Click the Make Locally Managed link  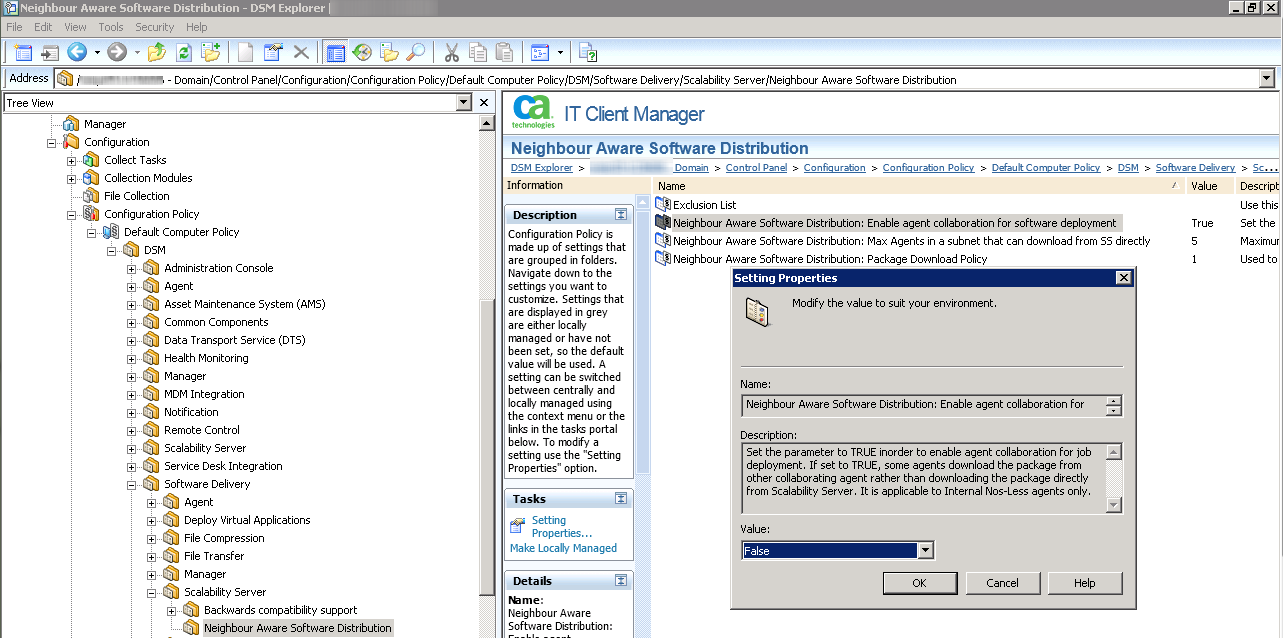(563, 548)
